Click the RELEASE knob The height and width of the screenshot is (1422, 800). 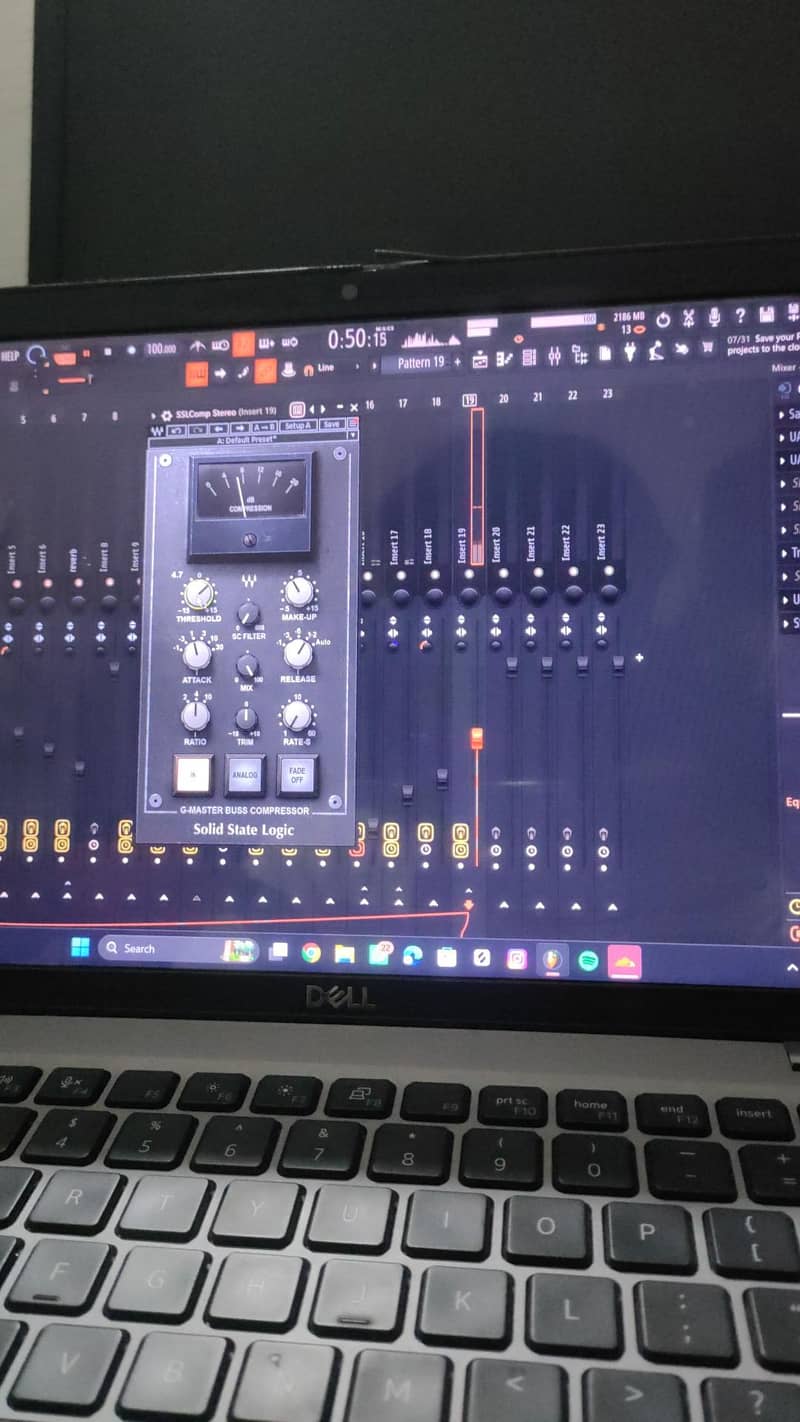coord(297,654)
